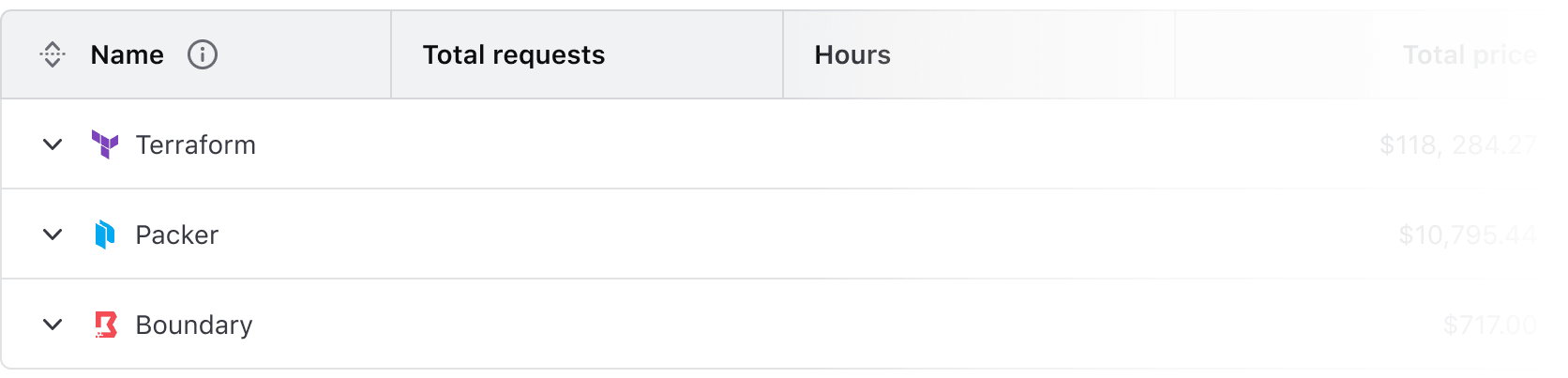
Task: Click the blue Packer logo icon
Action: [105, 234]
